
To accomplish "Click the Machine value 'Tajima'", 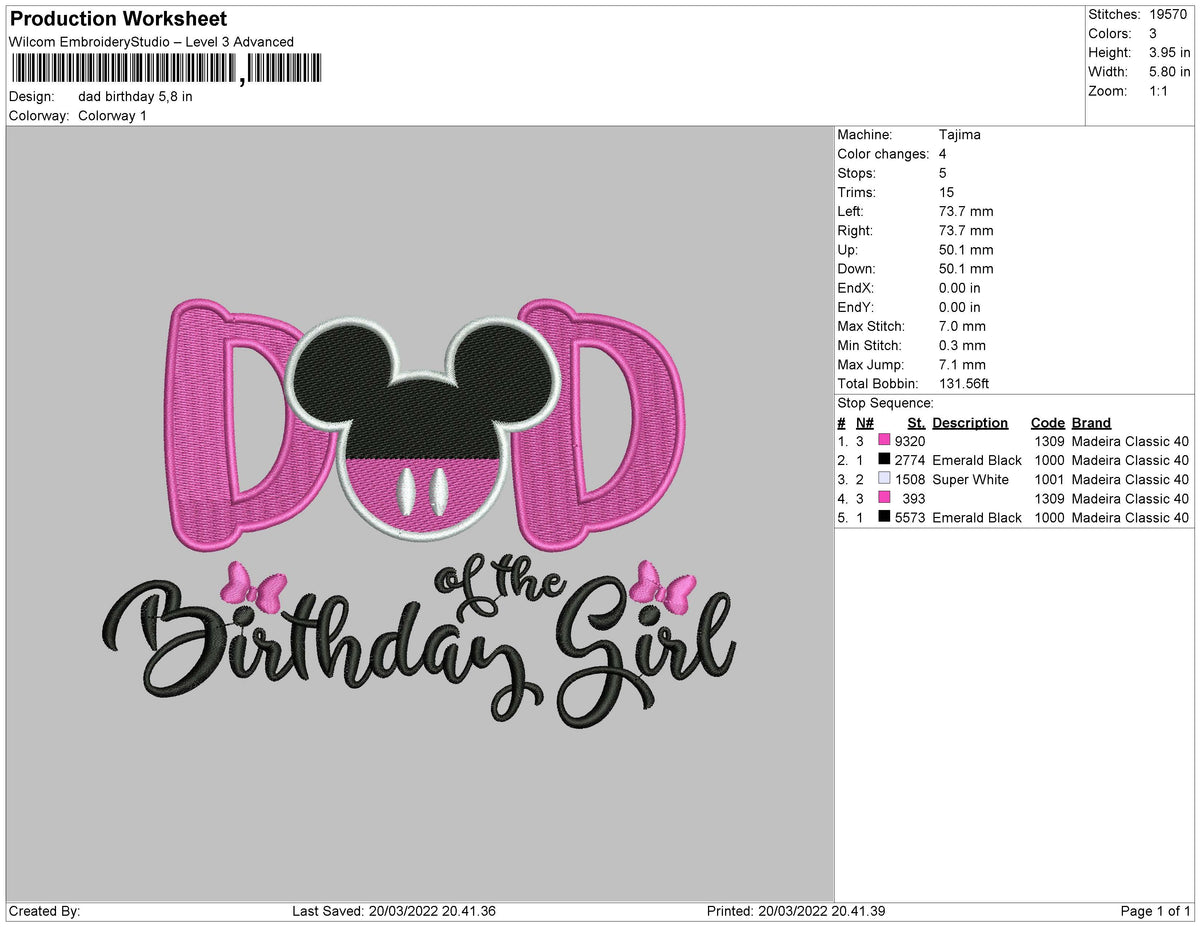I will click(960, 135).
